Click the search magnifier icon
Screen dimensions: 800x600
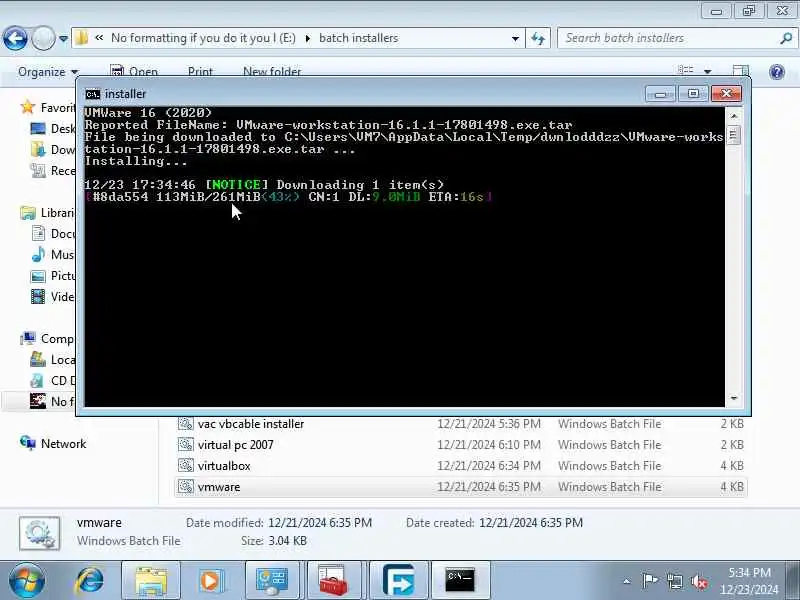tap(786, 38)
